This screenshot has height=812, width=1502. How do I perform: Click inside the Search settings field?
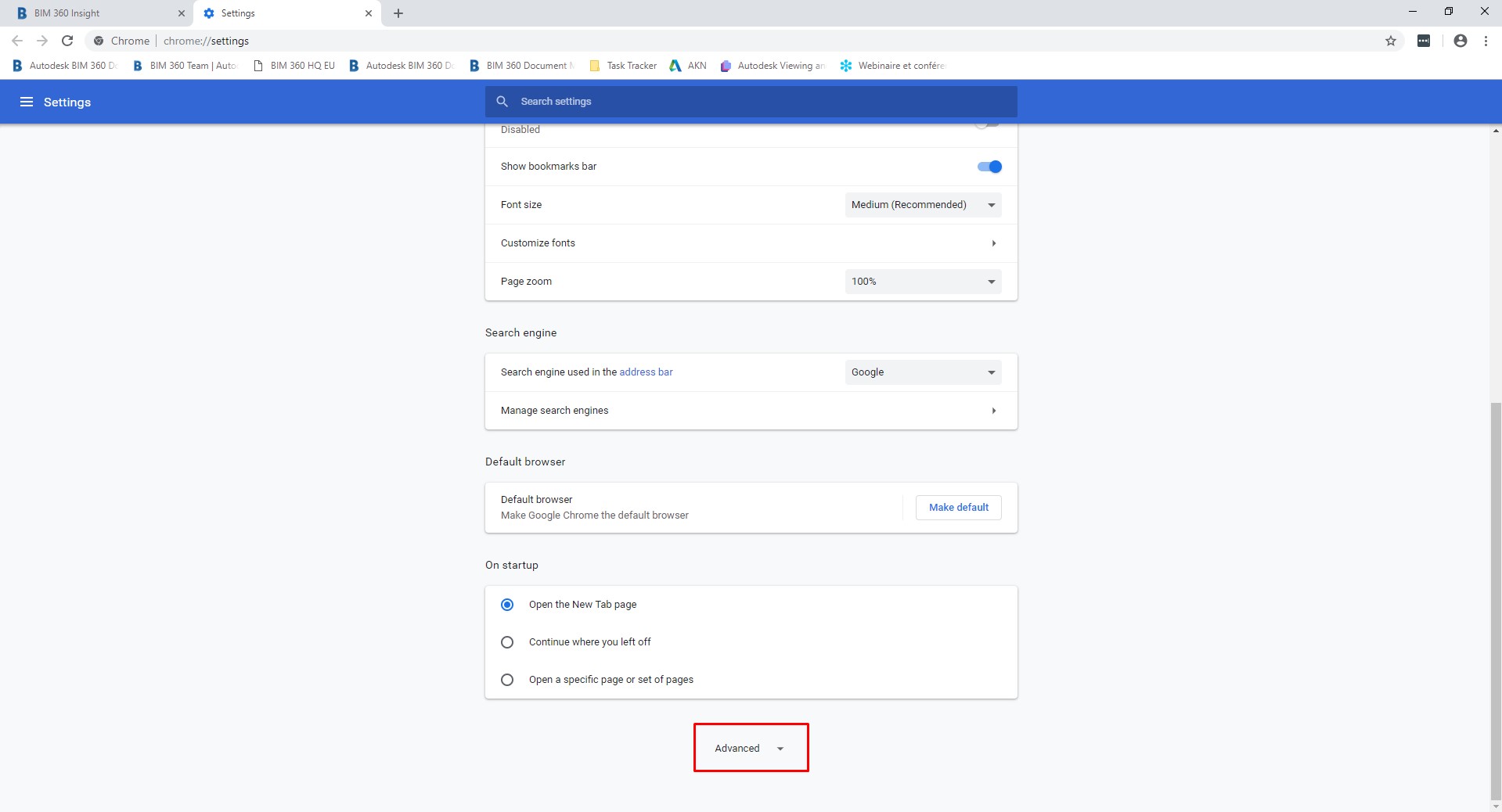tap(751, 101)
